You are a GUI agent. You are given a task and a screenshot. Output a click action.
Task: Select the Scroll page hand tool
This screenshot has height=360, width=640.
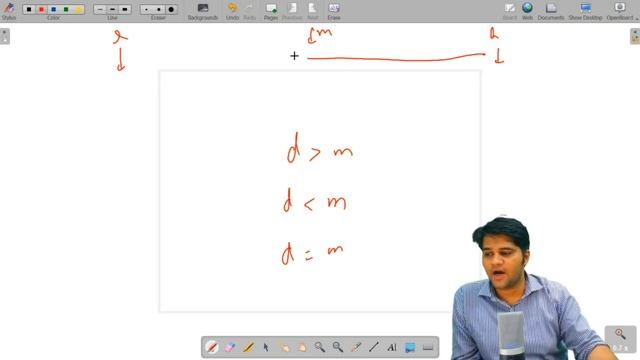302,347
